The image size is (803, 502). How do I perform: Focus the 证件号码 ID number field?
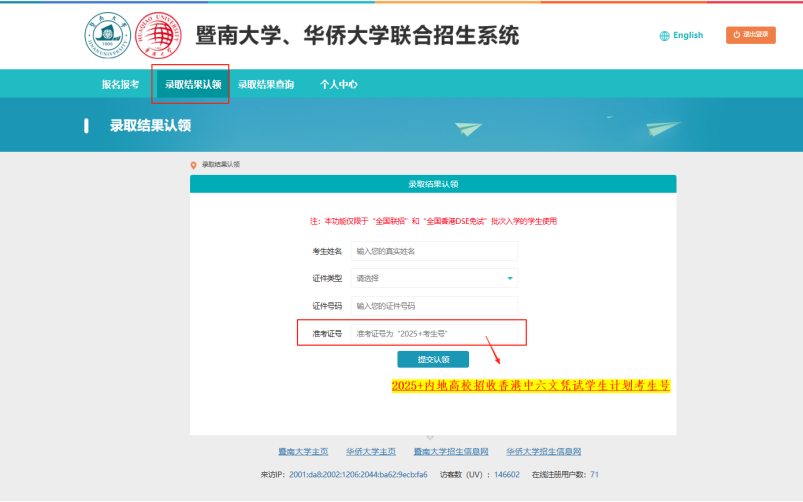pos(434,306)
